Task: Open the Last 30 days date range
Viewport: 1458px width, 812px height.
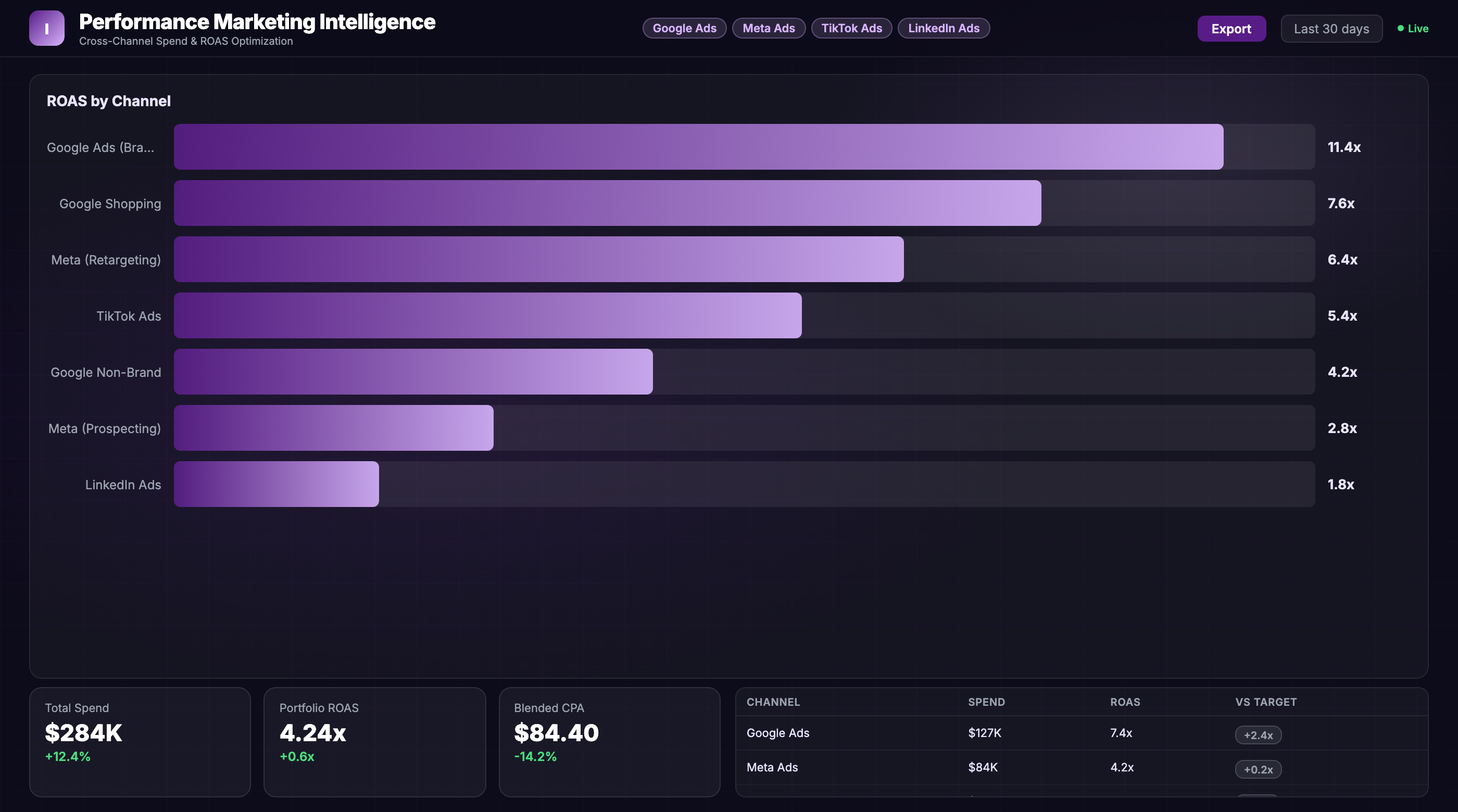Action: (1331, 29)
